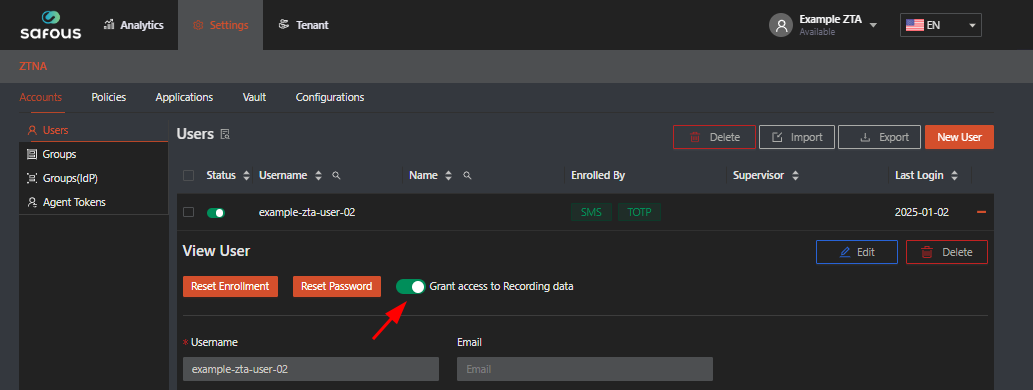
Task: Click the Email input field
Action: click(585, 369)
